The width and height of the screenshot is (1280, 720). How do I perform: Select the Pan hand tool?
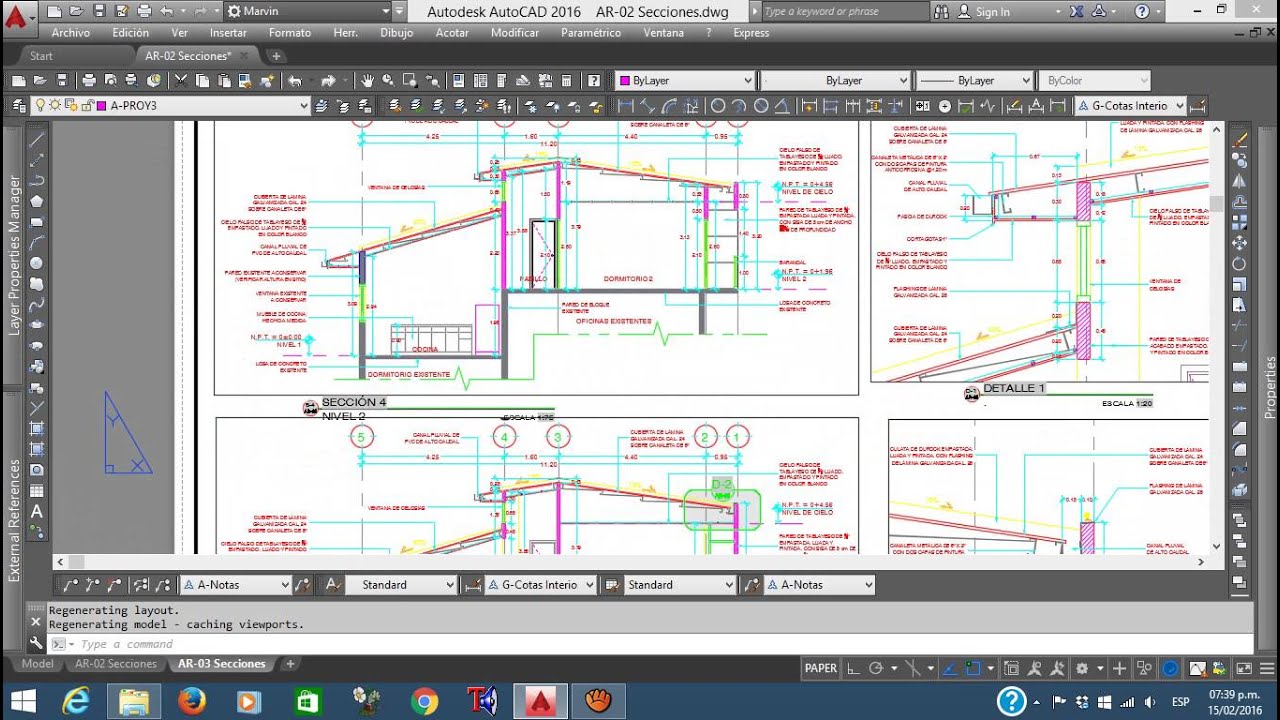coord(367,81)
